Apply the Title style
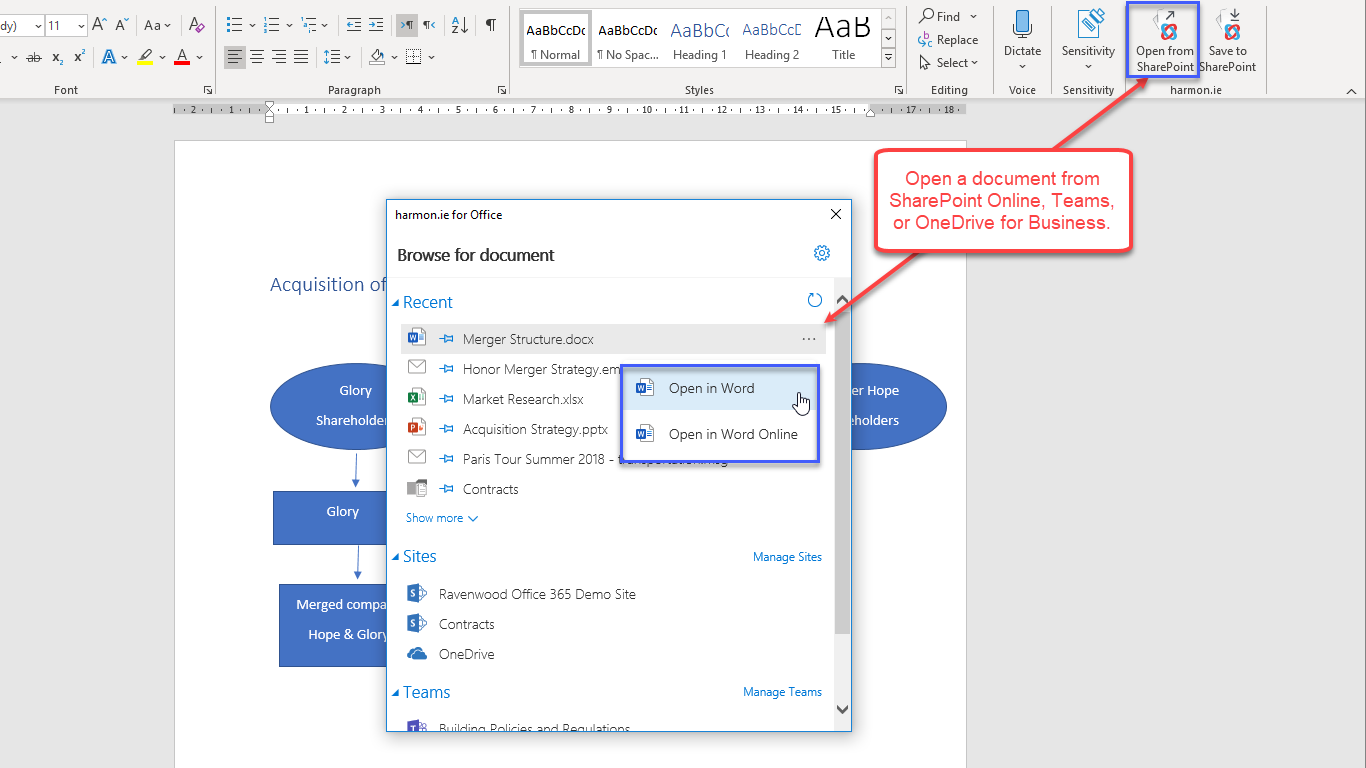 (843, 39)
